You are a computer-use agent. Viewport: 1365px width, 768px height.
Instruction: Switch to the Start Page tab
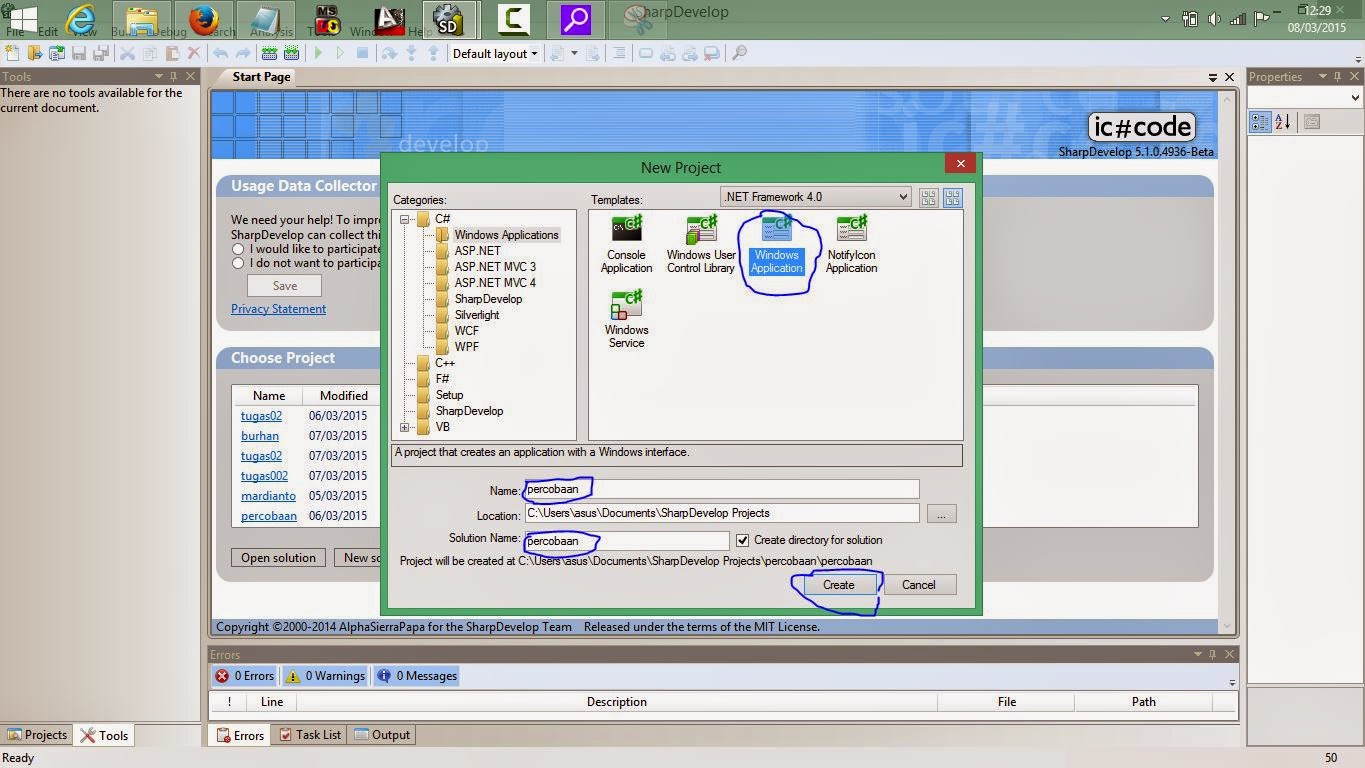(x=261, y=77)
